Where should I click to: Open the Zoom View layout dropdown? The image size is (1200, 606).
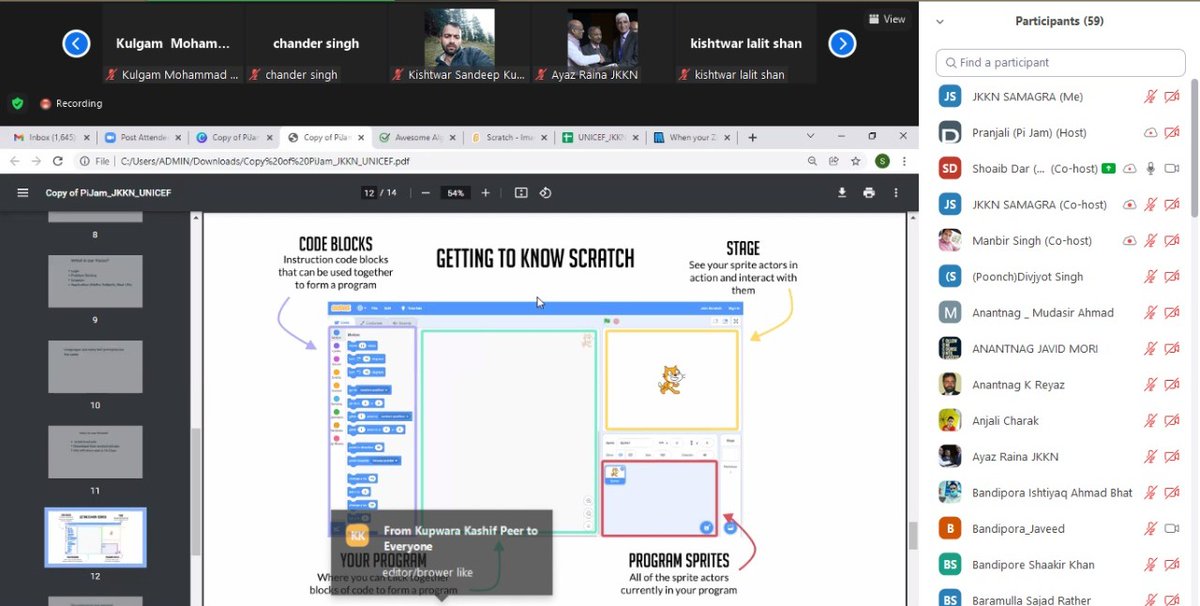tap(887, 18)
